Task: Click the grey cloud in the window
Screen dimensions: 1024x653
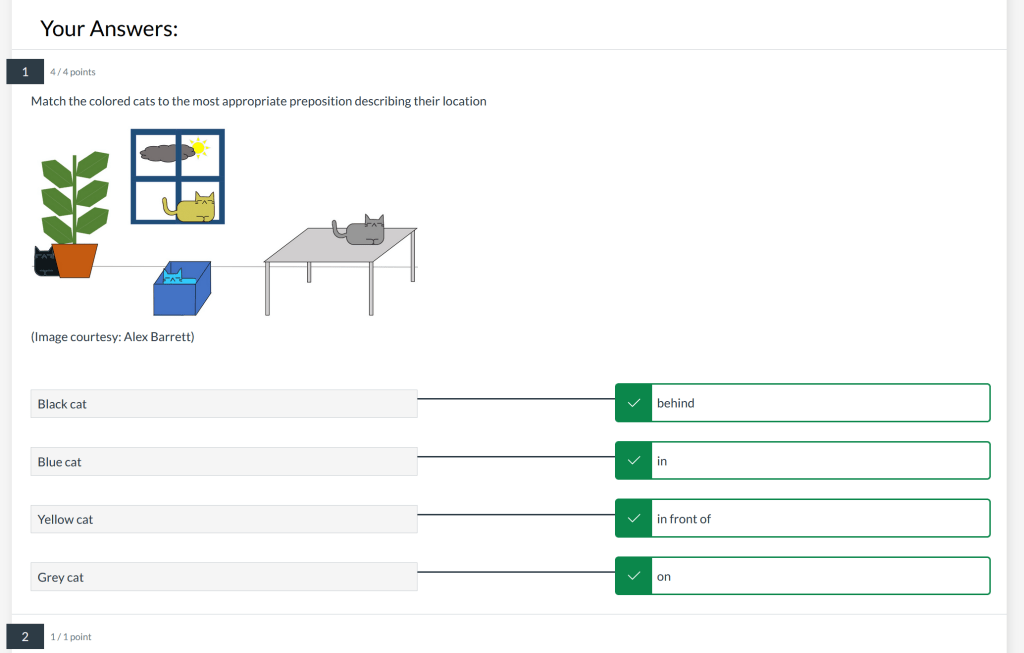Action: 166,152
